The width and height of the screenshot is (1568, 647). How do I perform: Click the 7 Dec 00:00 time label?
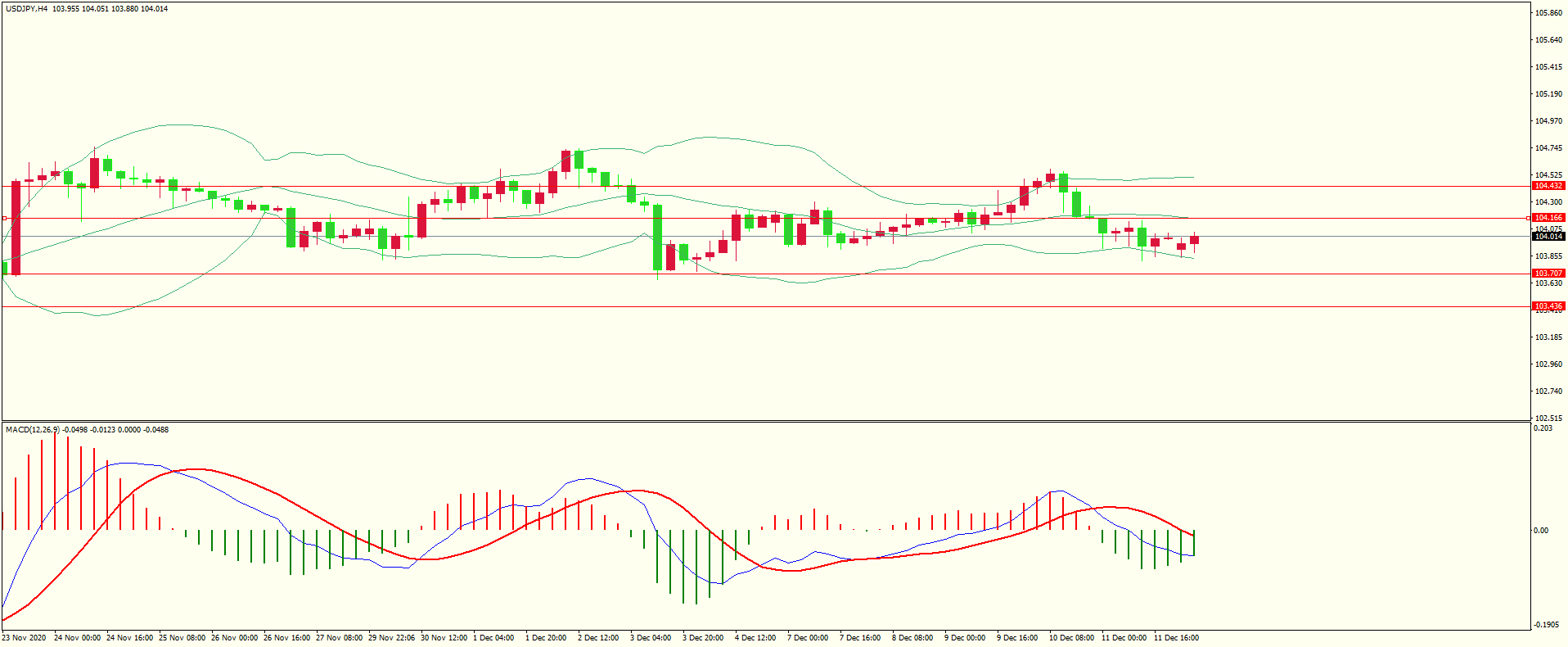(808, 638)
